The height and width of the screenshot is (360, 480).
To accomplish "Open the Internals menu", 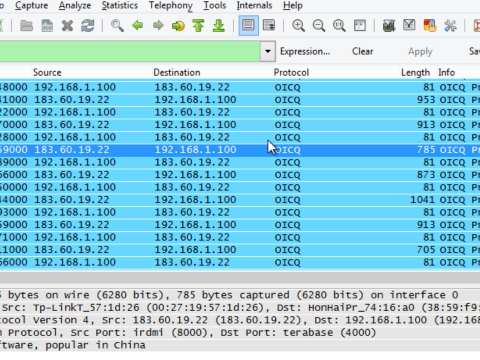I will click(254, 6).
